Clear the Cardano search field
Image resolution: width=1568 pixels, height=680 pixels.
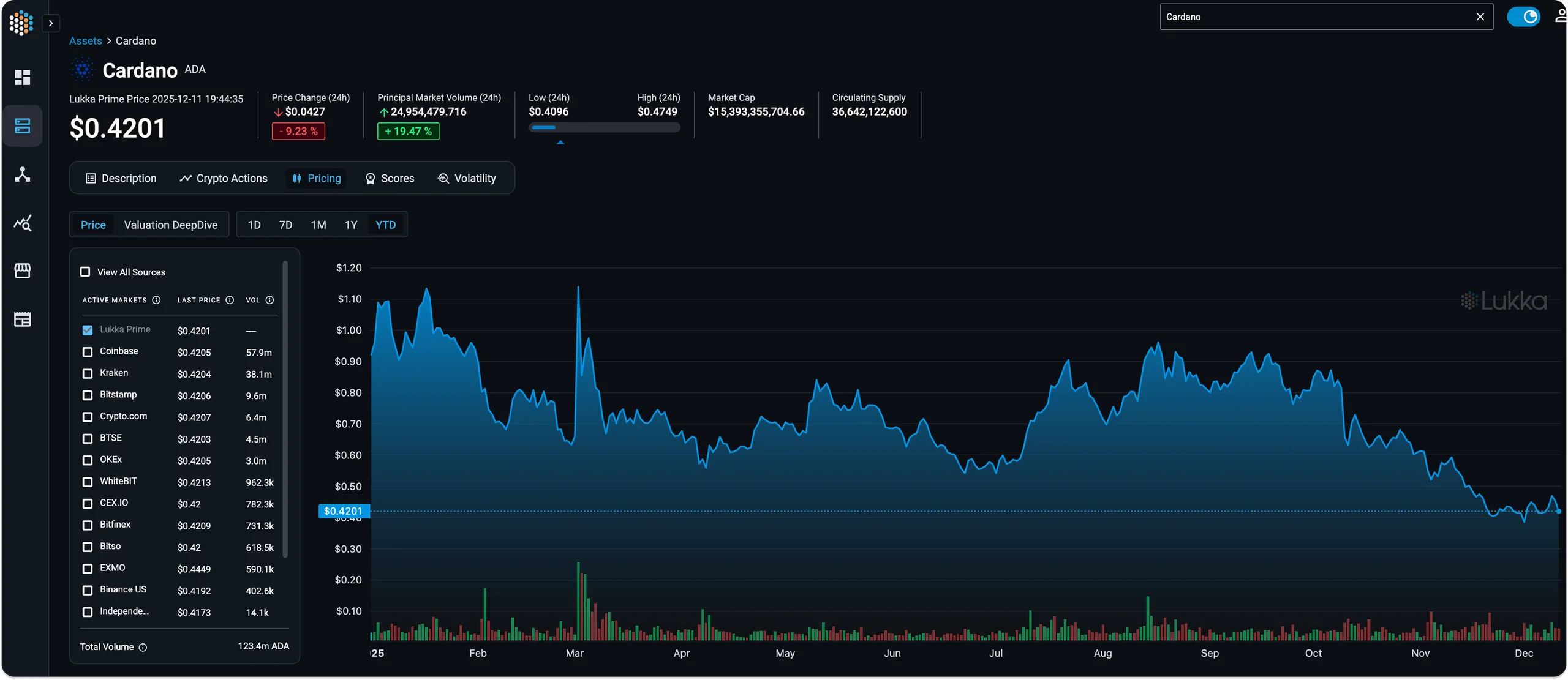[1480, 17]
